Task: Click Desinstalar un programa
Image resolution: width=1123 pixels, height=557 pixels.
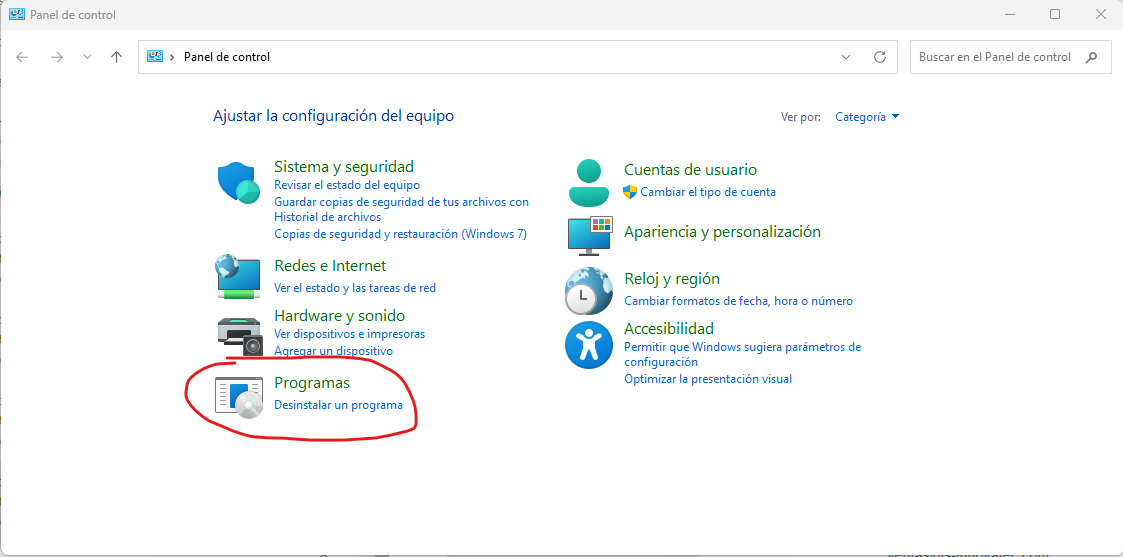Action: pyautogui.click(x=339, y=405)
